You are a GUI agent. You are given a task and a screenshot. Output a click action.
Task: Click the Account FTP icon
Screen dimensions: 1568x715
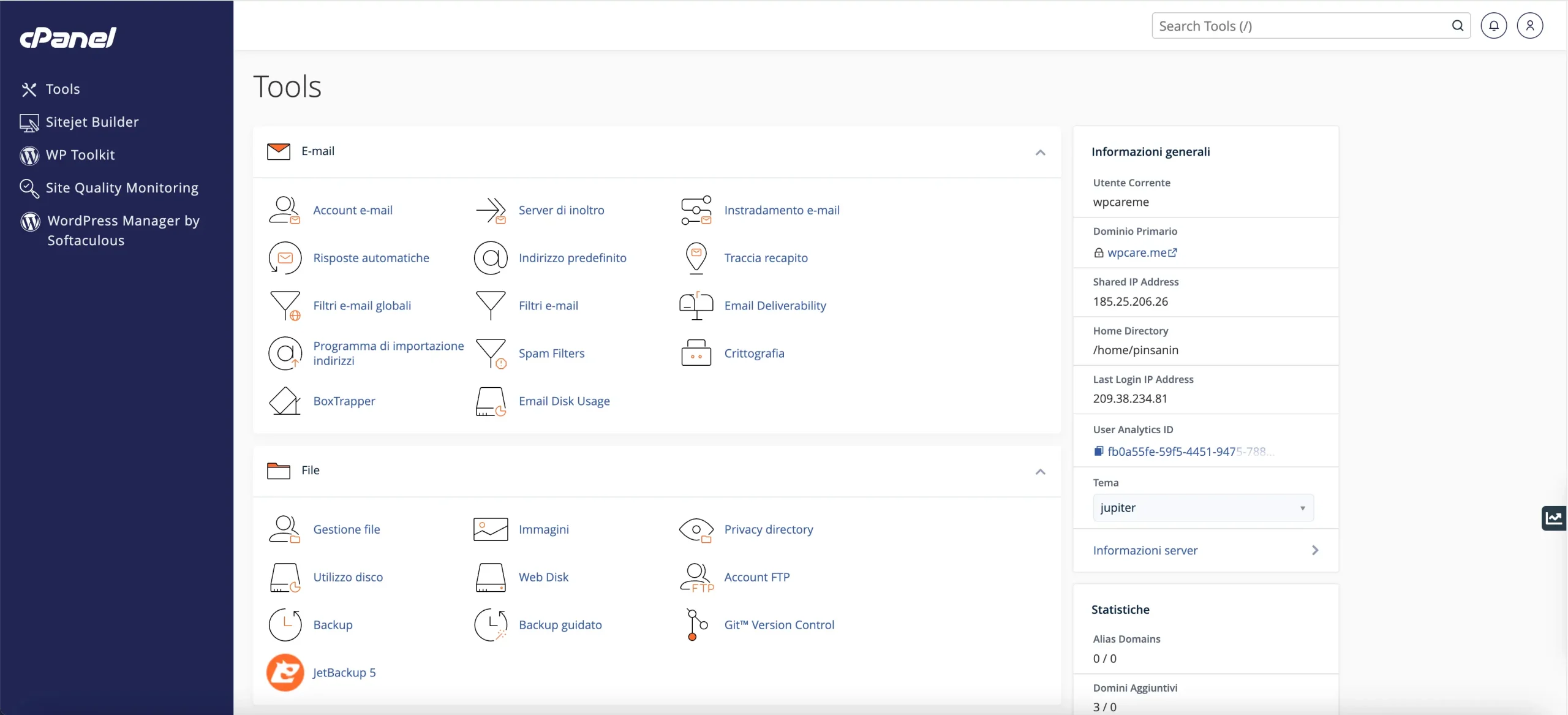point(696,577)
